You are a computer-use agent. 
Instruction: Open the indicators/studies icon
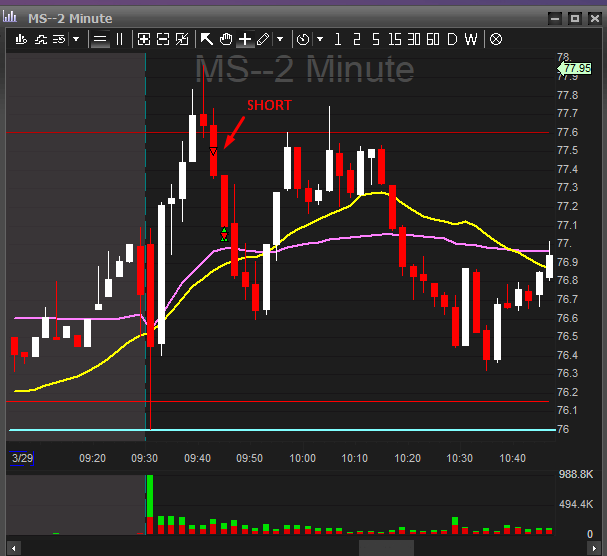[x=41, y=39]
